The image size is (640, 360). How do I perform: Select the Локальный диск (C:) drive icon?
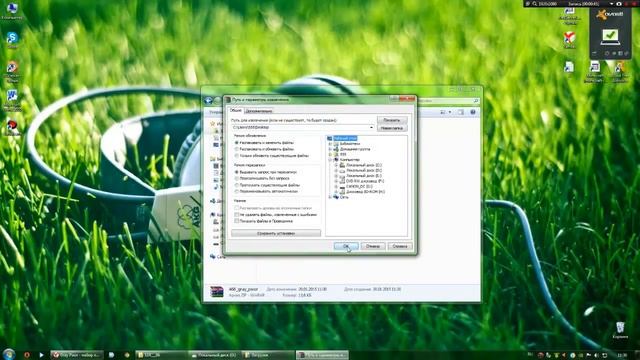point(342,165)
